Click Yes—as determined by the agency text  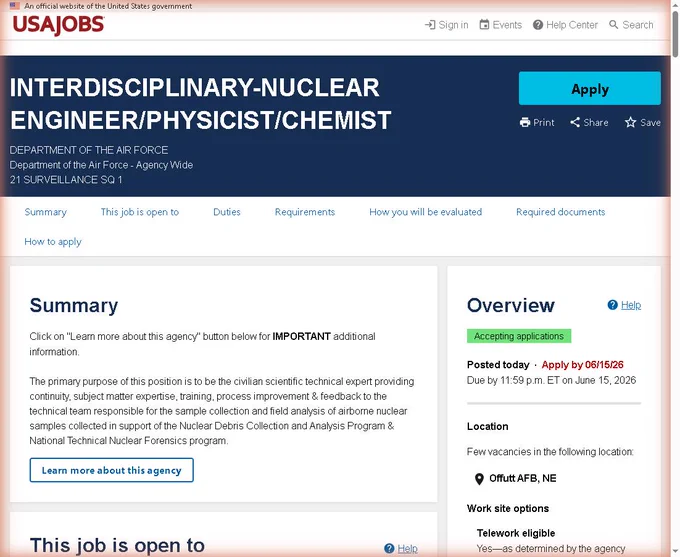[551, 549]
